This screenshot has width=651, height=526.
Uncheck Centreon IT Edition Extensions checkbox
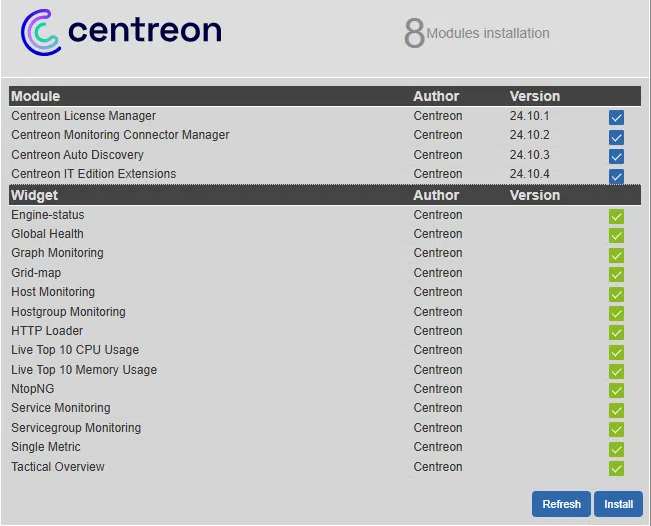tap(616, 176)
